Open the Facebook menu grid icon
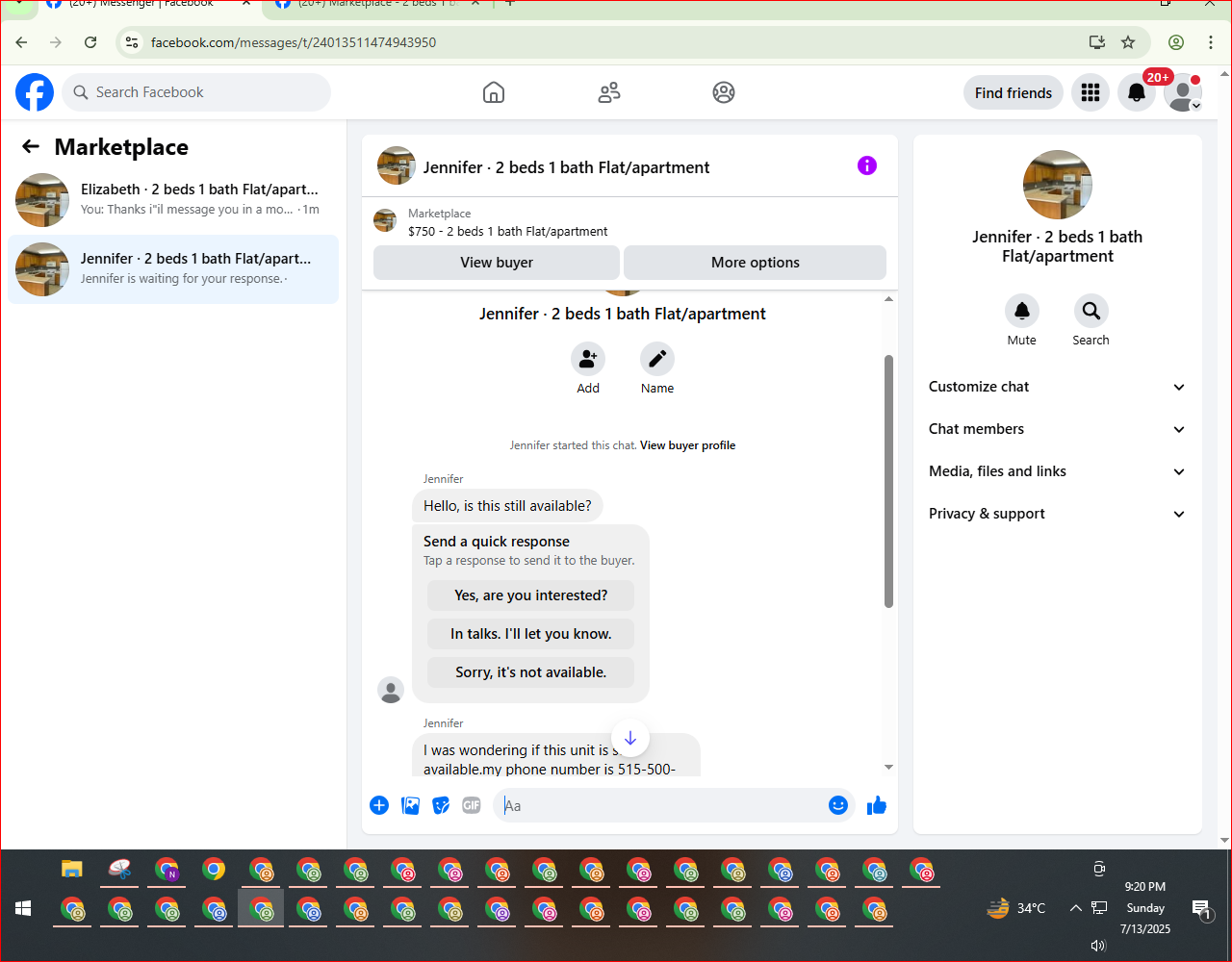This screenshot has height=962, width=1232. point(1091,92)
